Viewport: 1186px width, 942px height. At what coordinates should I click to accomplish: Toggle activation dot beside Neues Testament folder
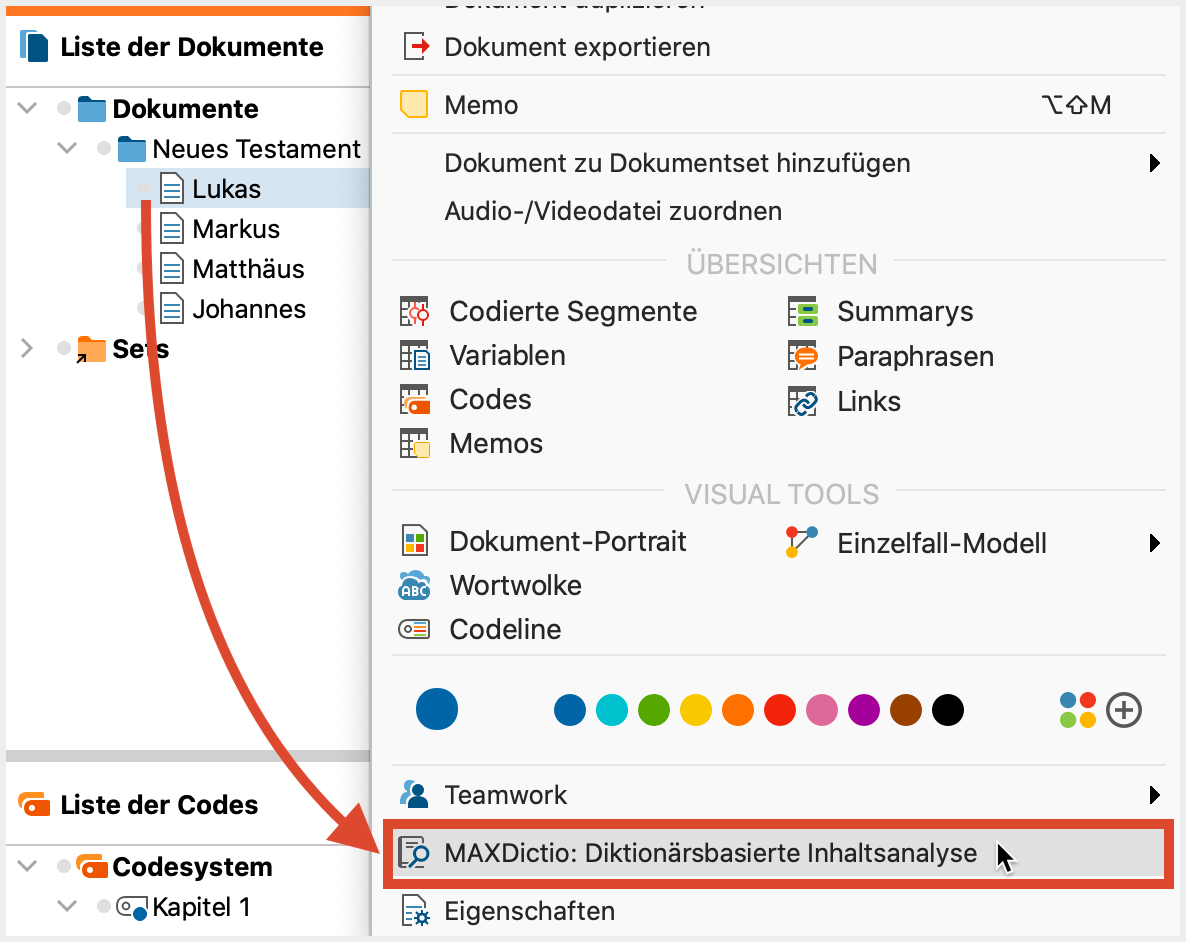click(x=104, y=149)
